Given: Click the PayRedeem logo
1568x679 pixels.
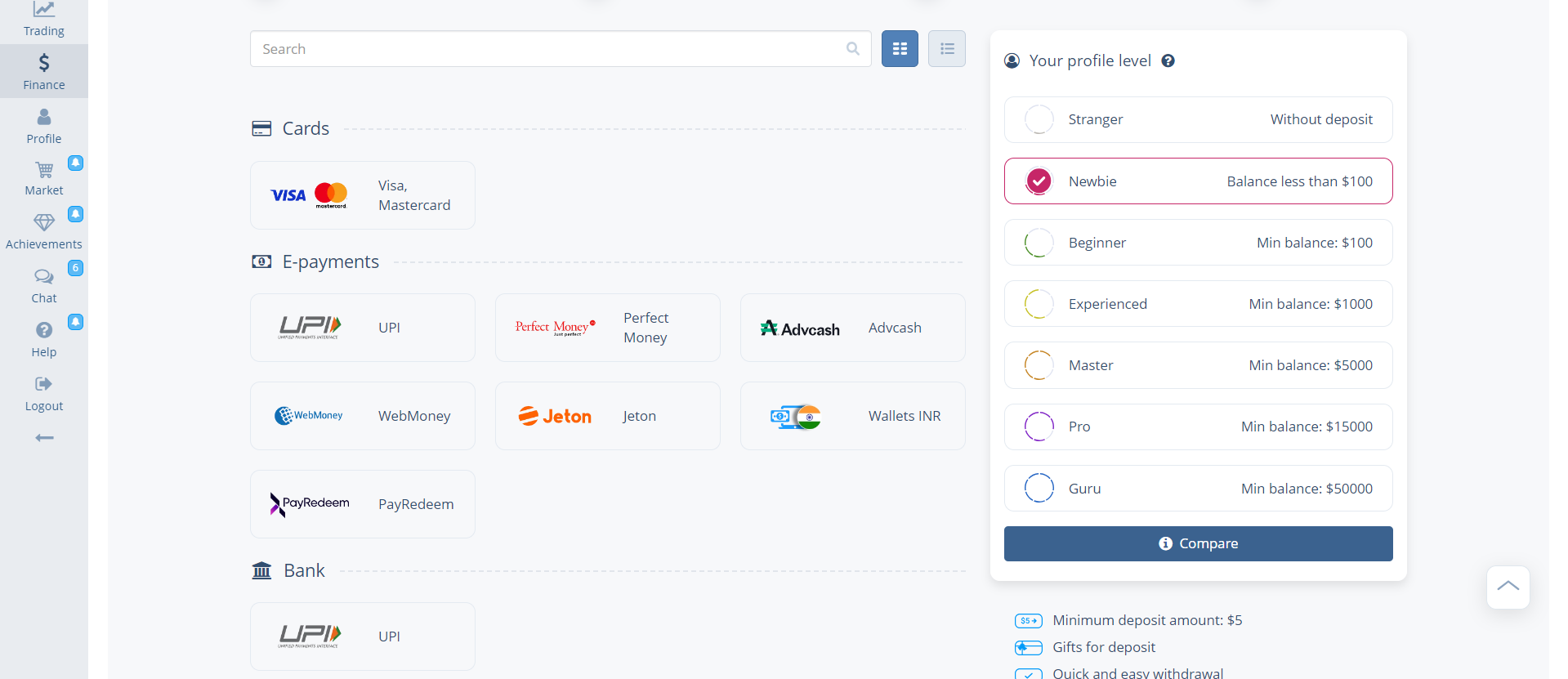Looking at the screenshot, I should (x=310, y=504).
